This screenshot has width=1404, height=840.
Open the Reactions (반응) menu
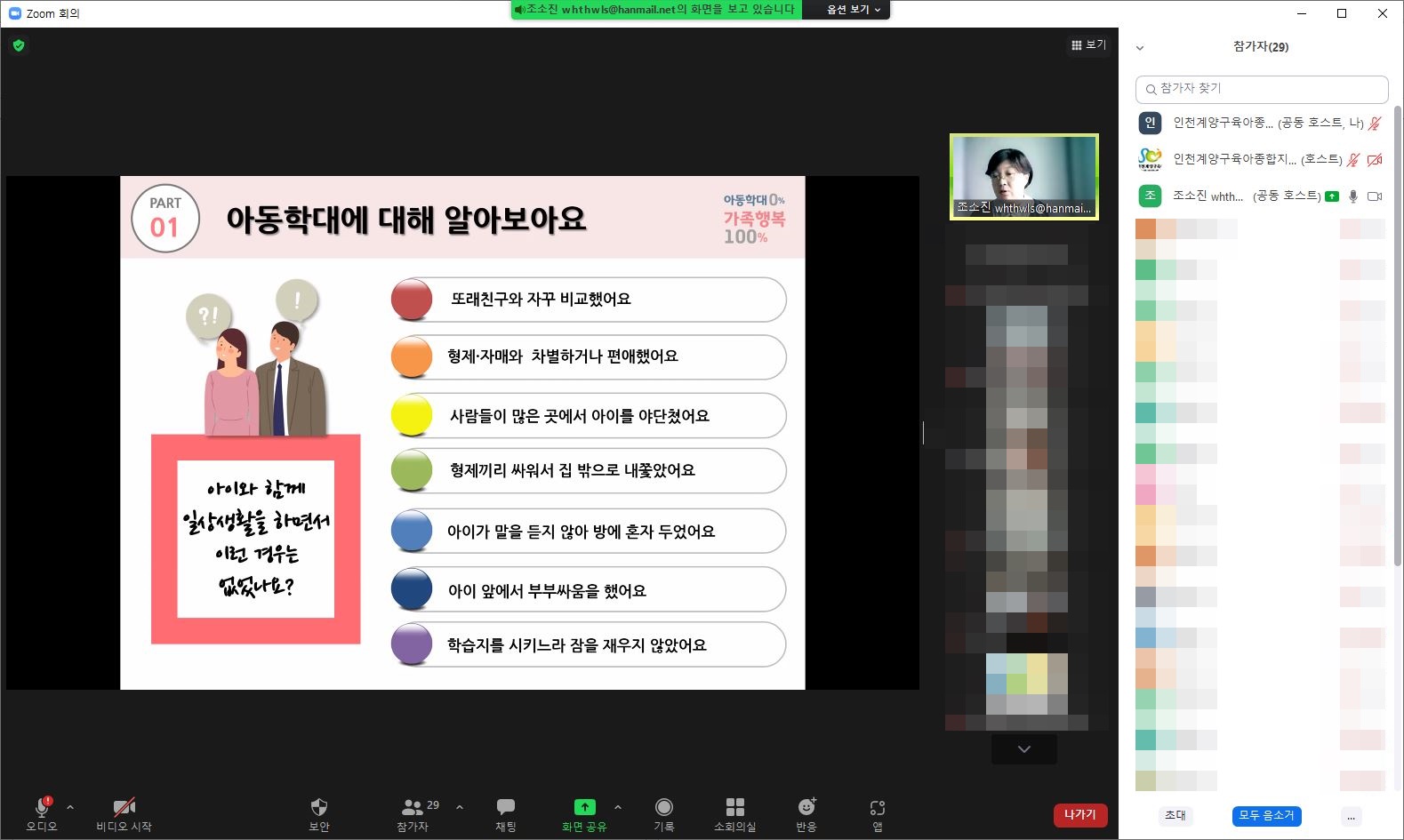806,807
